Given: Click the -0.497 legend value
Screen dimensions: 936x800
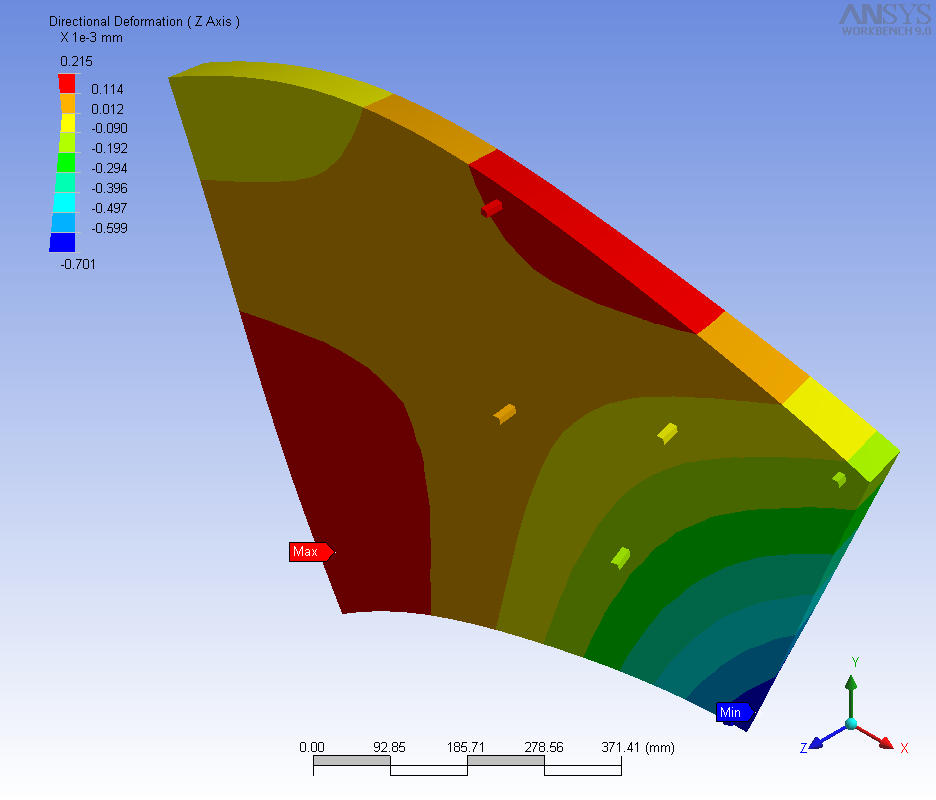Looking at the screenshot, I should pos(109,208).
